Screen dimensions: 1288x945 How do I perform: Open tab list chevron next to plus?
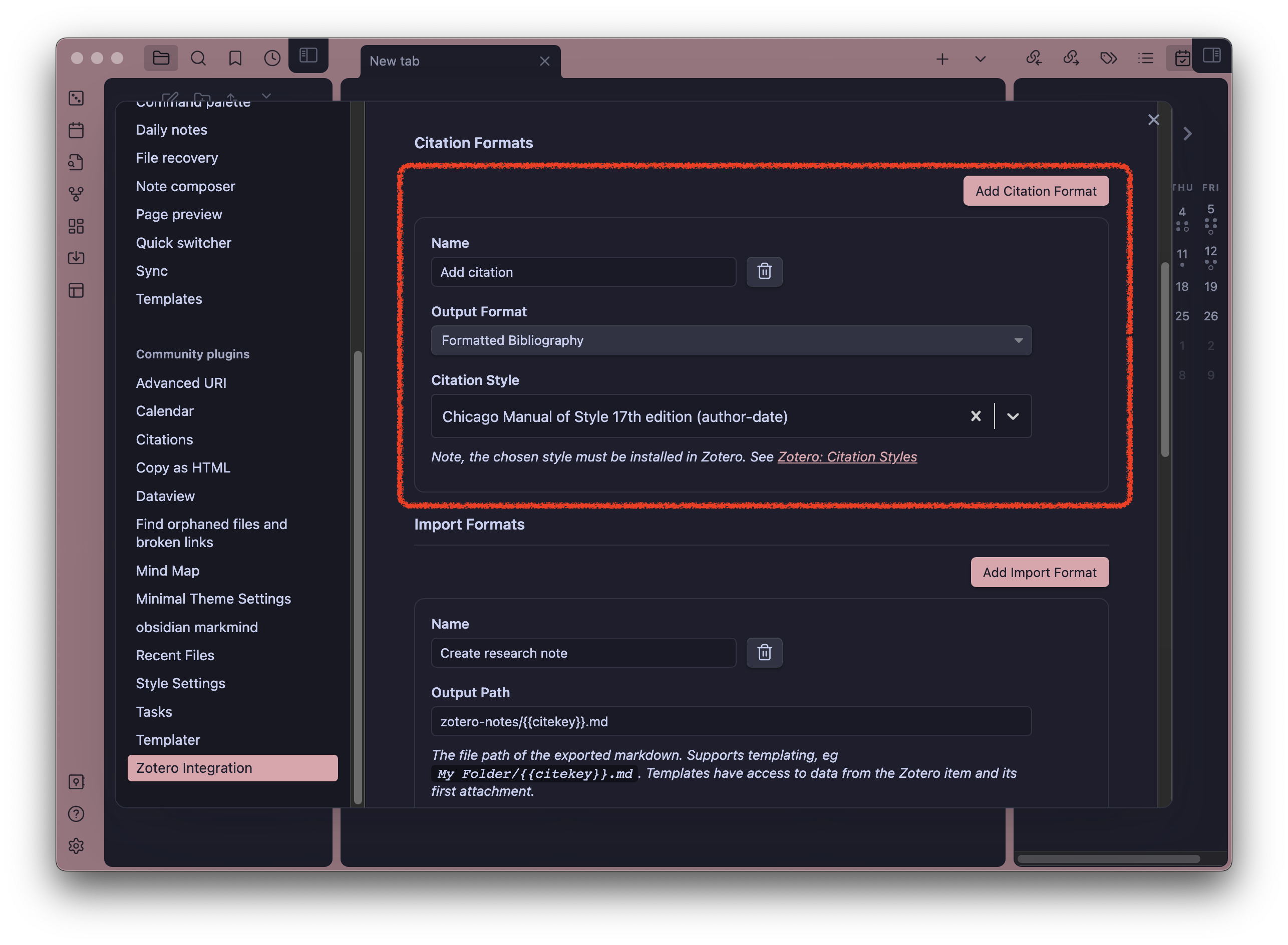click(x=980, y=59)
